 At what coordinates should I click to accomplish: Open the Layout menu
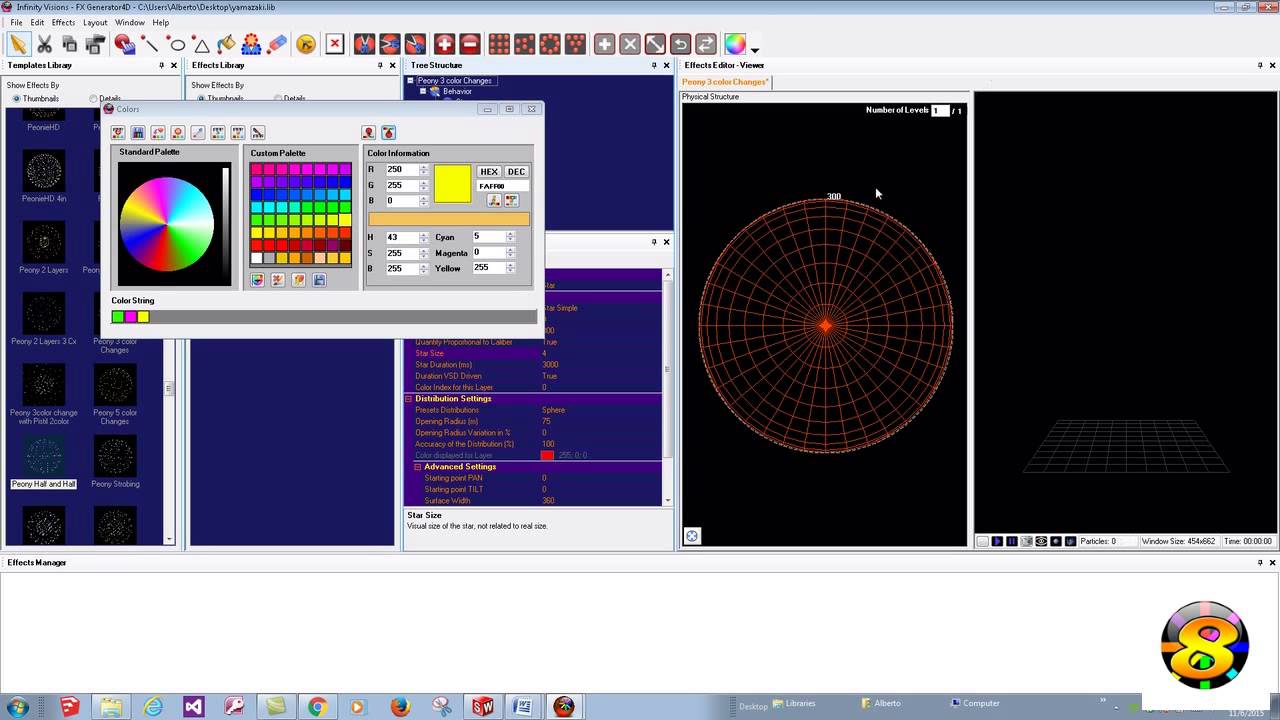click(x=95, y=22)
